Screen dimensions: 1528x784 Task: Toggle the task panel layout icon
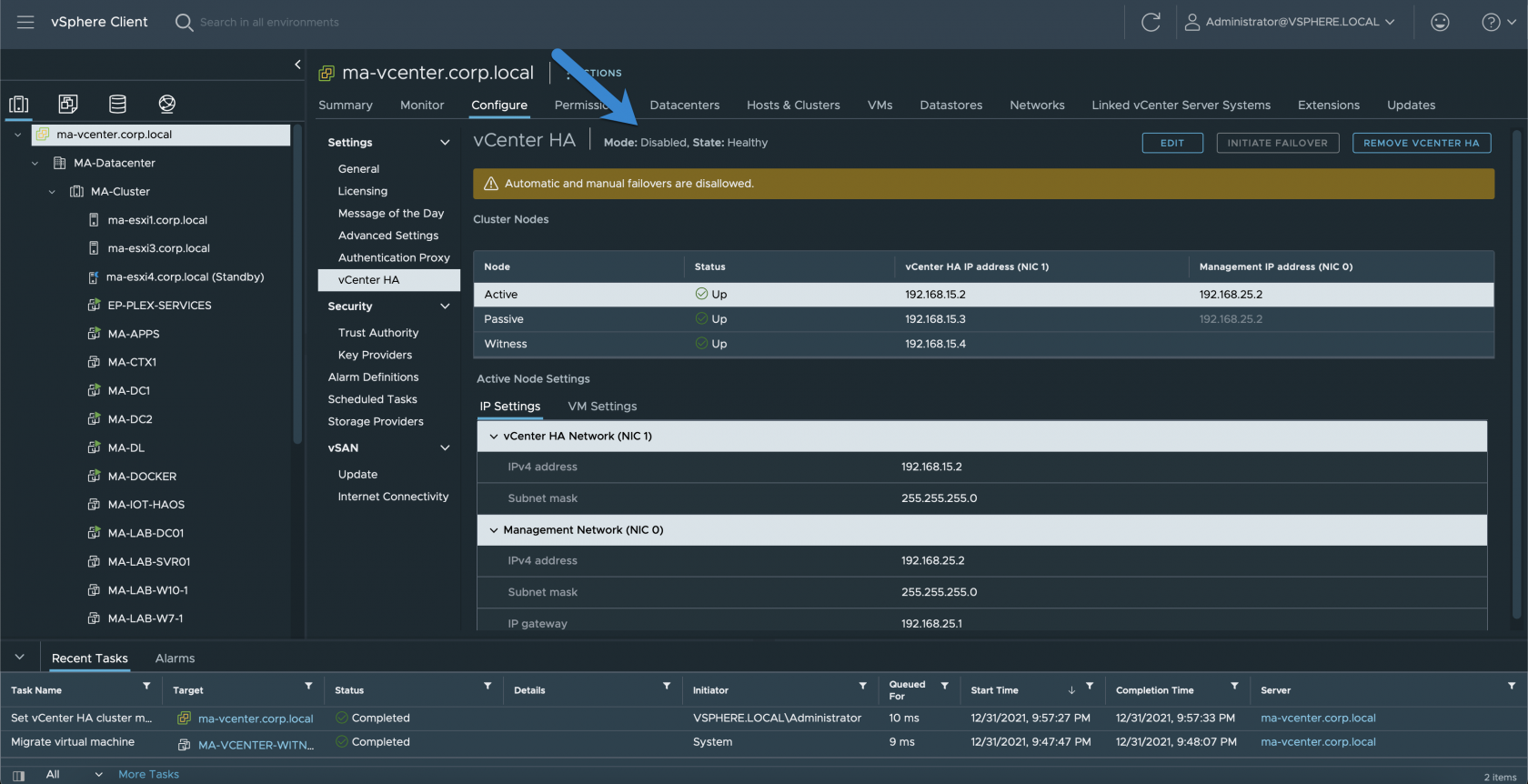pos(18,776)
